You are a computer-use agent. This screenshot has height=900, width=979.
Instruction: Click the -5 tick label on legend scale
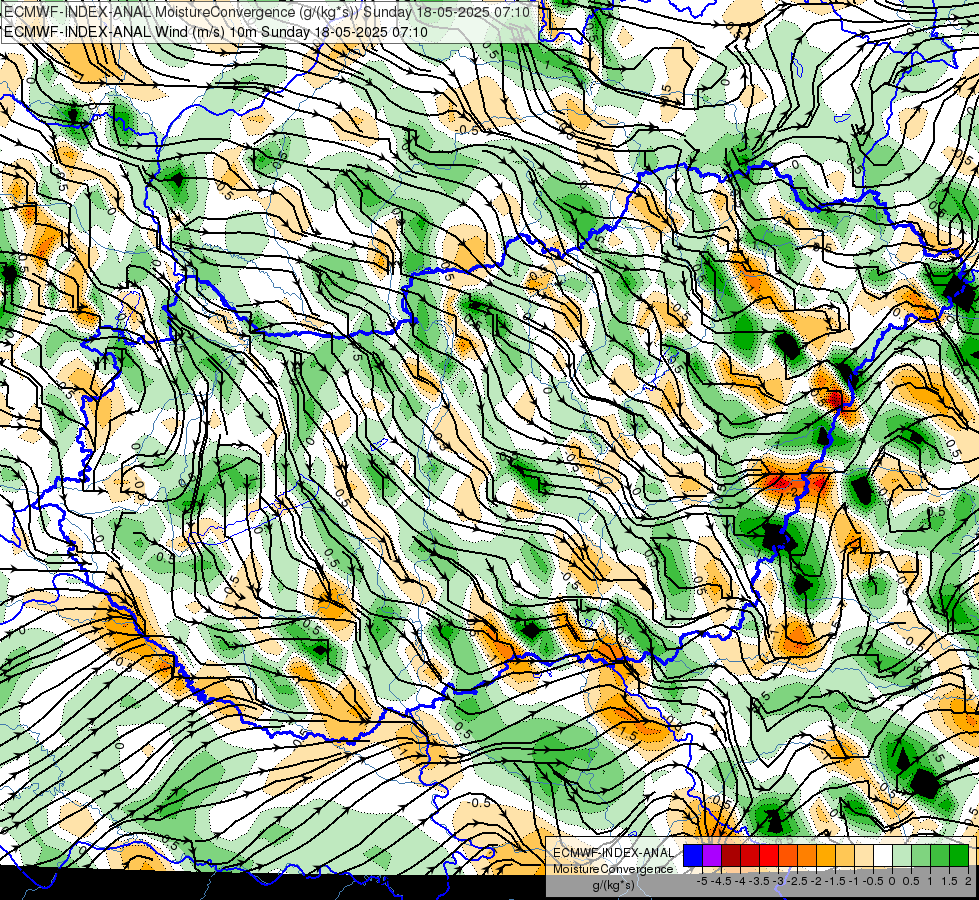702,881
